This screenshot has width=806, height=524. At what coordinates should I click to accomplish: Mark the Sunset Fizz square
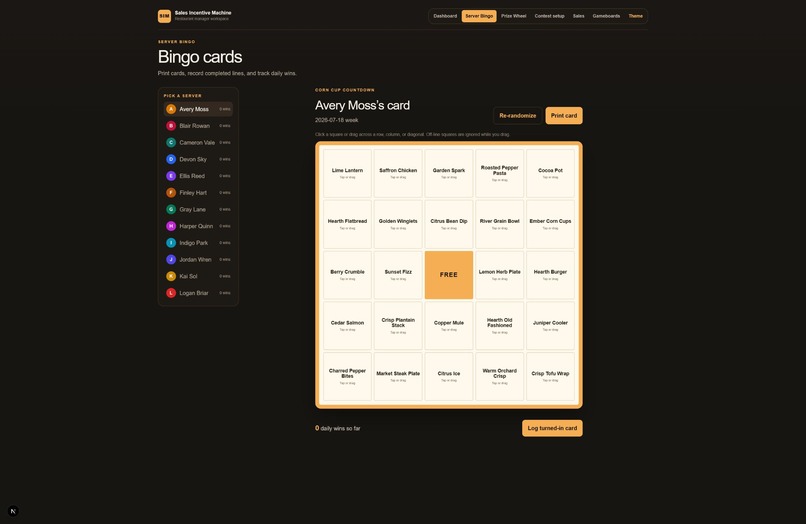[398, 275]
